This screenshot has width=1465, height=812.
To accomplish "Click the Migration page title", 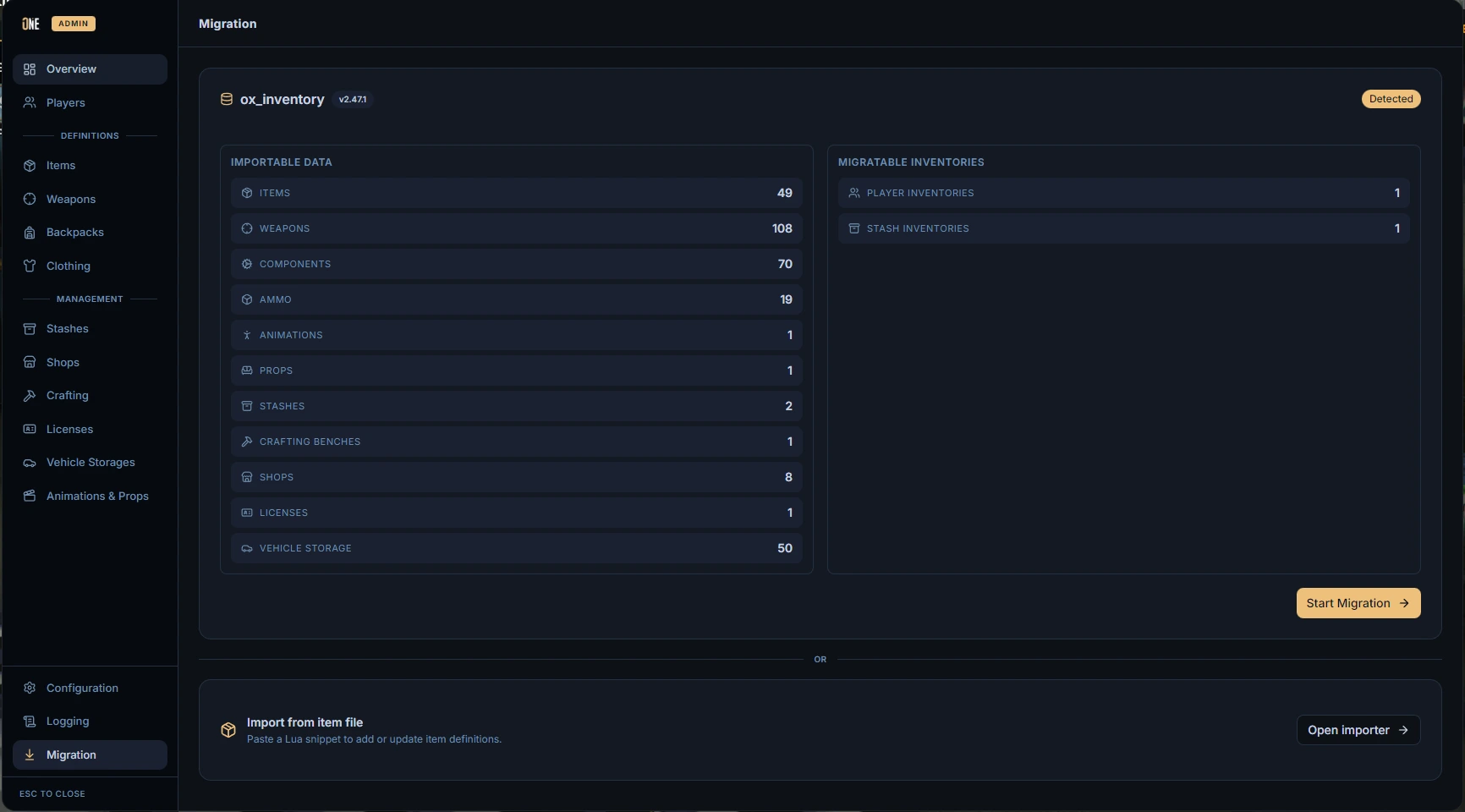I will click(x=228, y=24).
